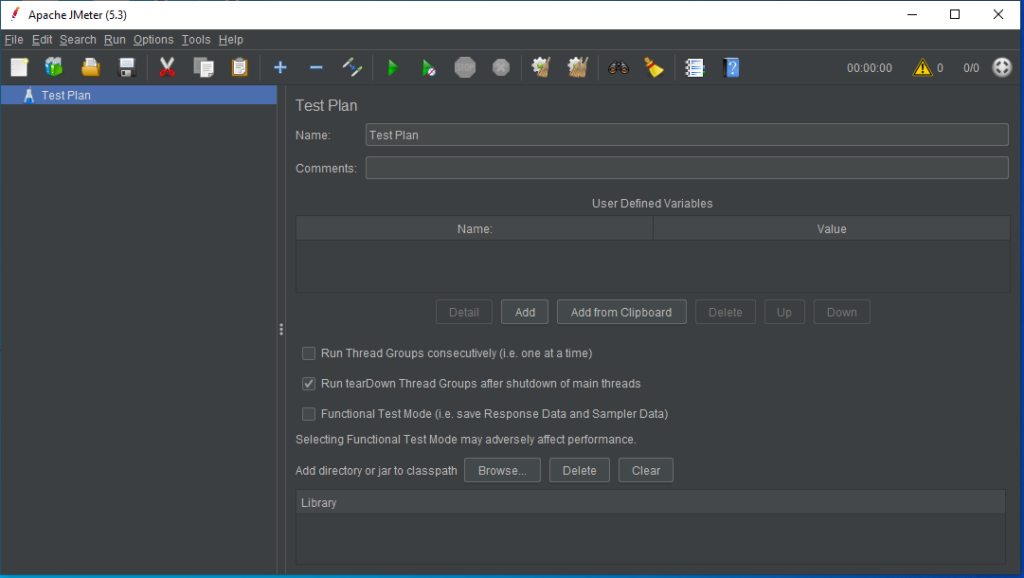Open the Edit menu
The height and width of the screenshot is (578, 1024).
(42, 40)
